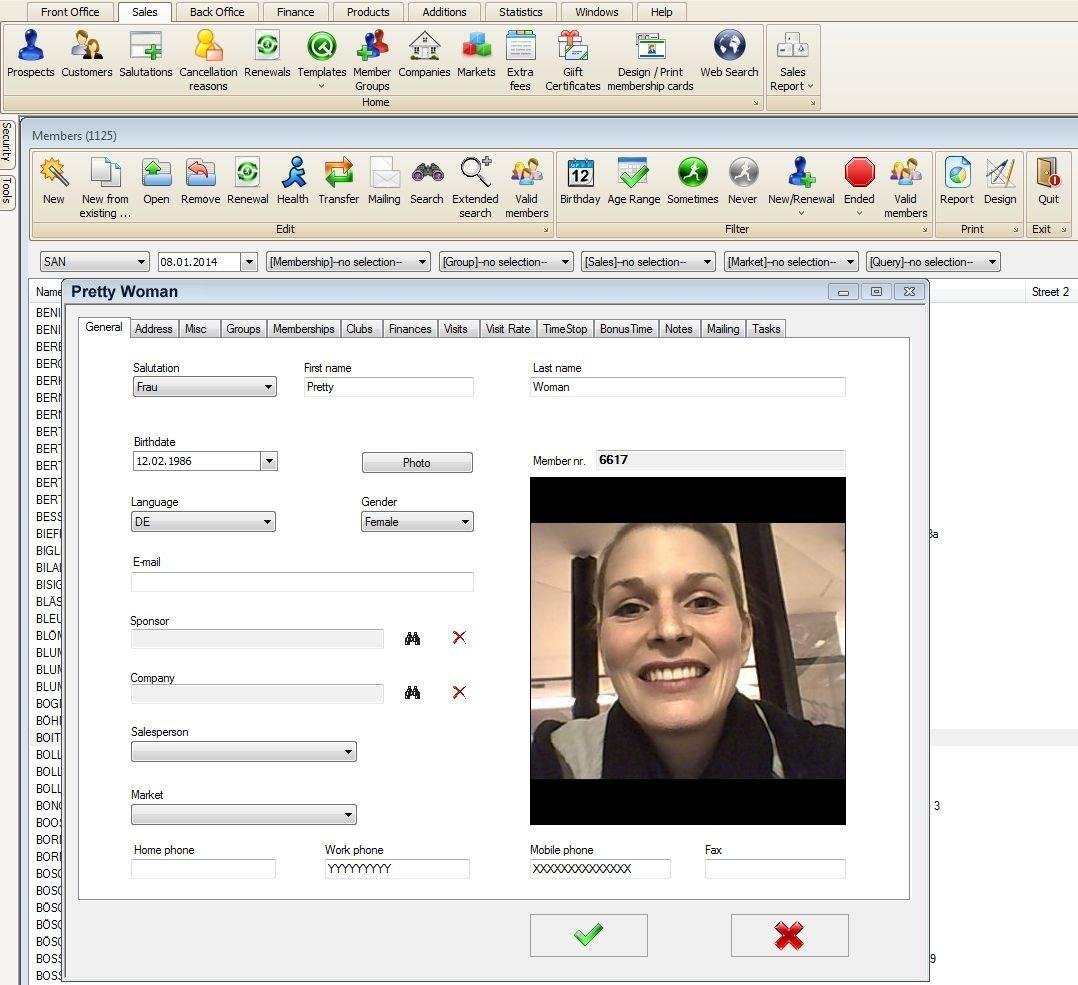Open the Report print icon
Screen dimensions: 1078x985
coord(957,181)
